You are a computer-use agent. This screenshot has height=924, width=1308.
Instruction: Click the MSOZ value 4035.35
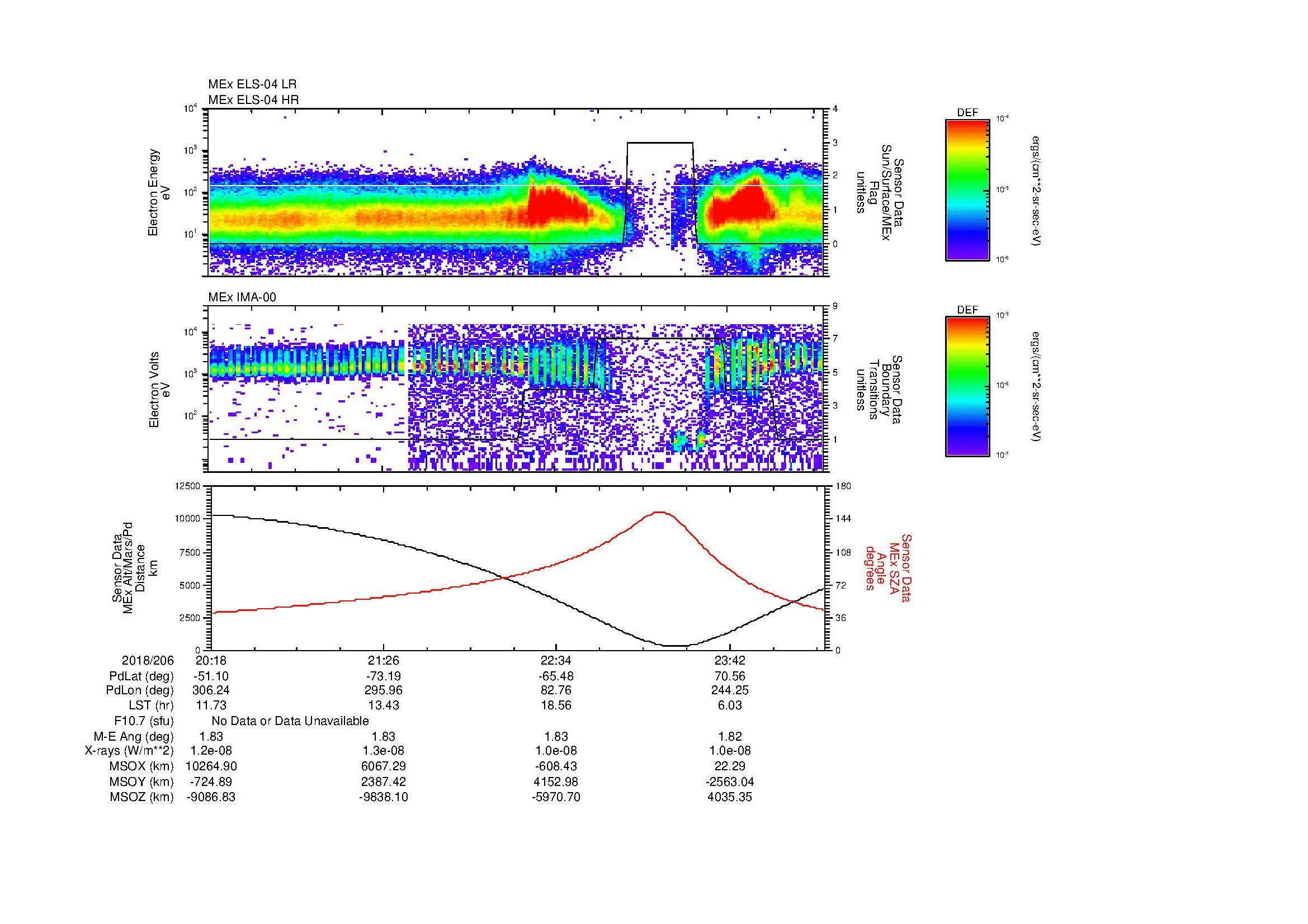click(729, 797)
